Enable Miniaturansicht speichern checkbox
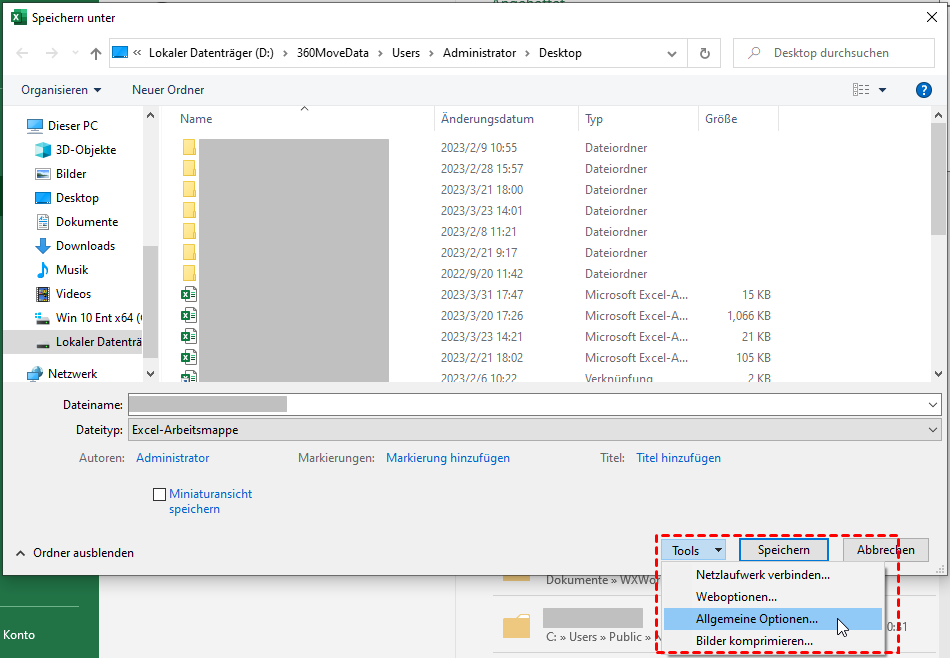Screen dimensions: 950x658 click(x=159, y=494)
